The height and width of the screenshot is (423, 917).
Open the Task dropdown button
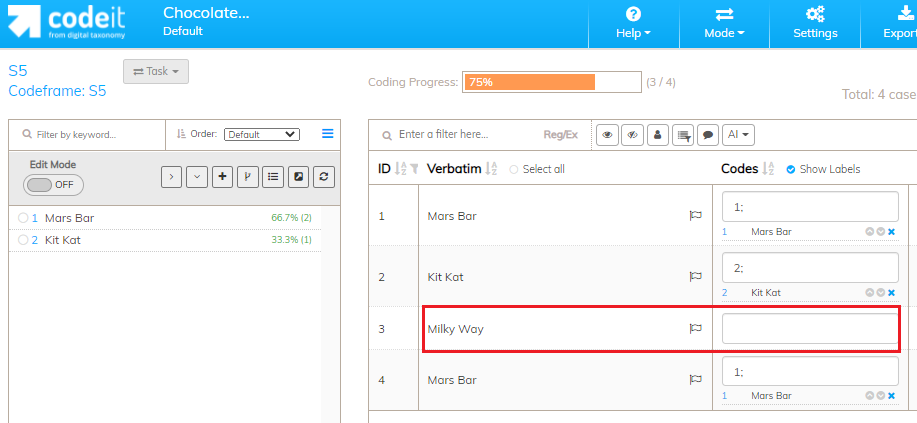pyautogui.click(x=156, y=71)
